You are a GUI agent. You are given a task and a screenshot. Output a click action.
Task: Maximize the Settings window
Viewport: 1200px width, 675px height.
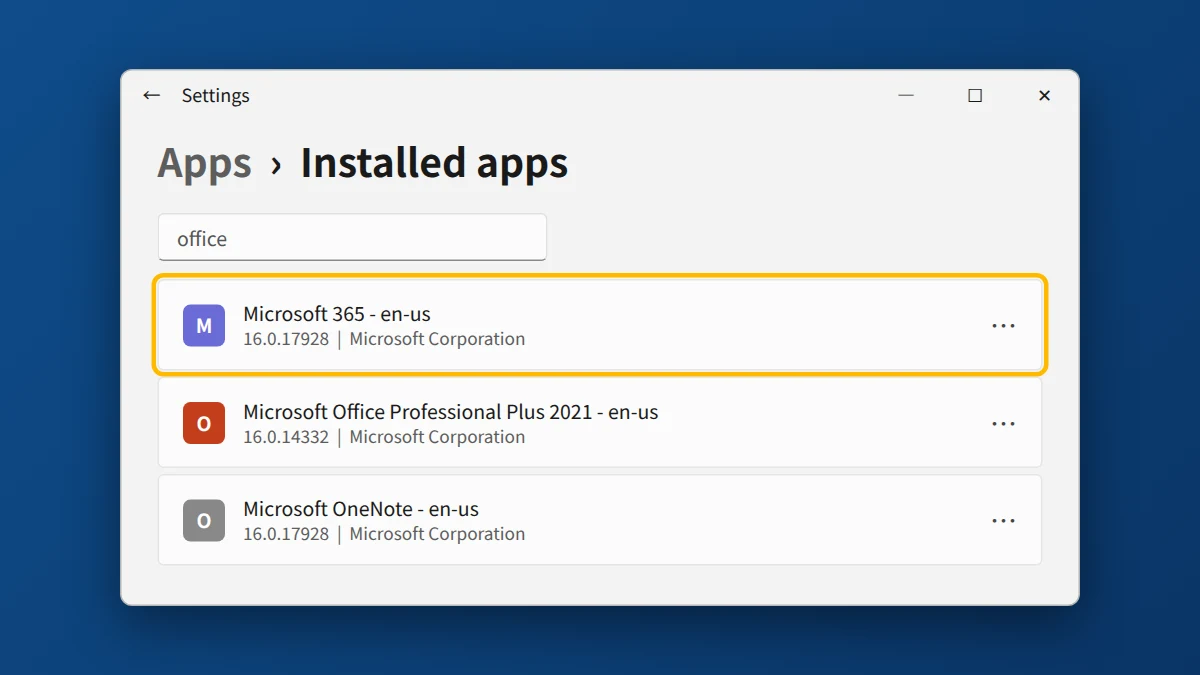tap(975, 96)
